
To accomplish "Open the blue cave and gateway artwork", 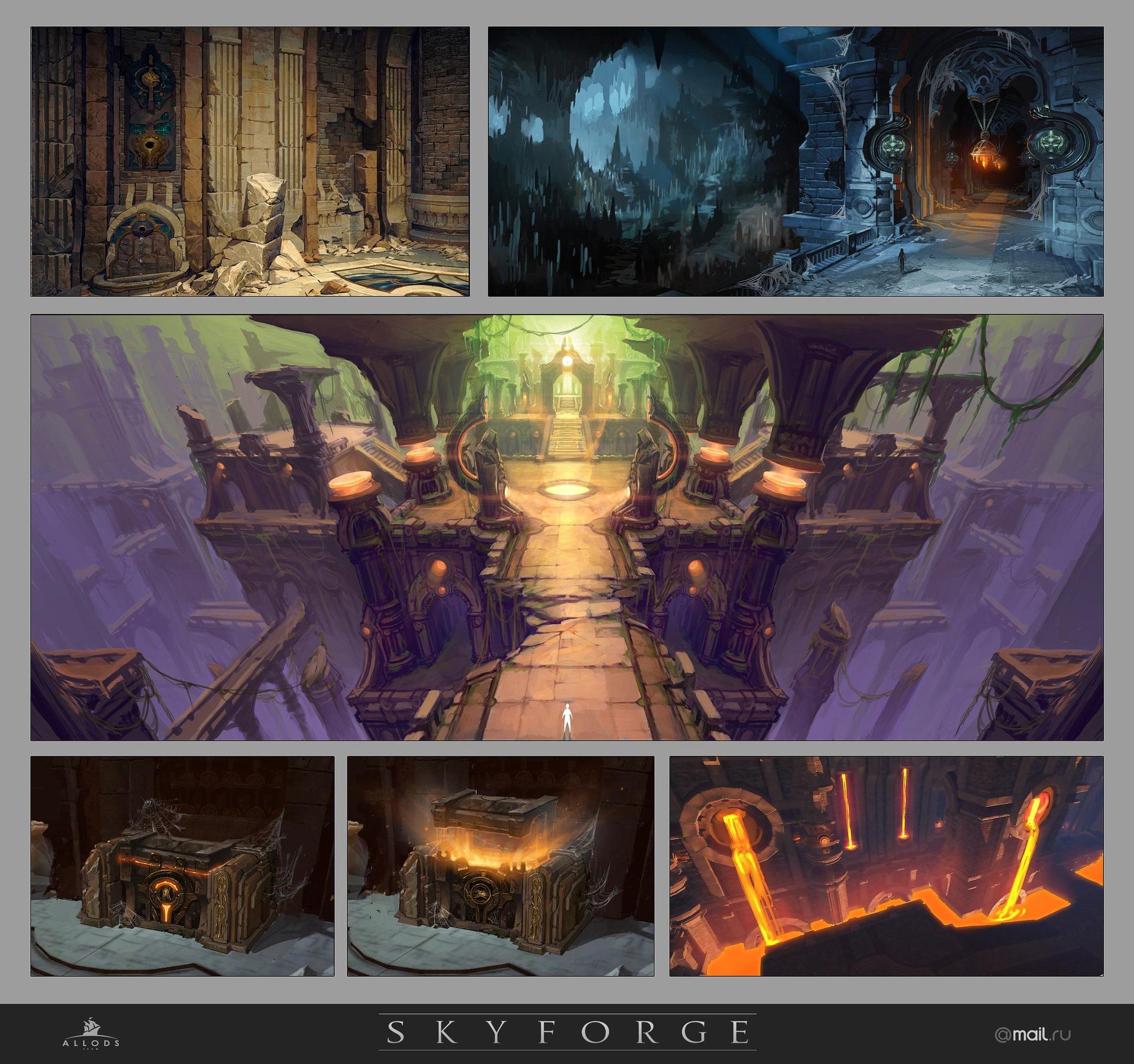I will (x=795, y=161).
